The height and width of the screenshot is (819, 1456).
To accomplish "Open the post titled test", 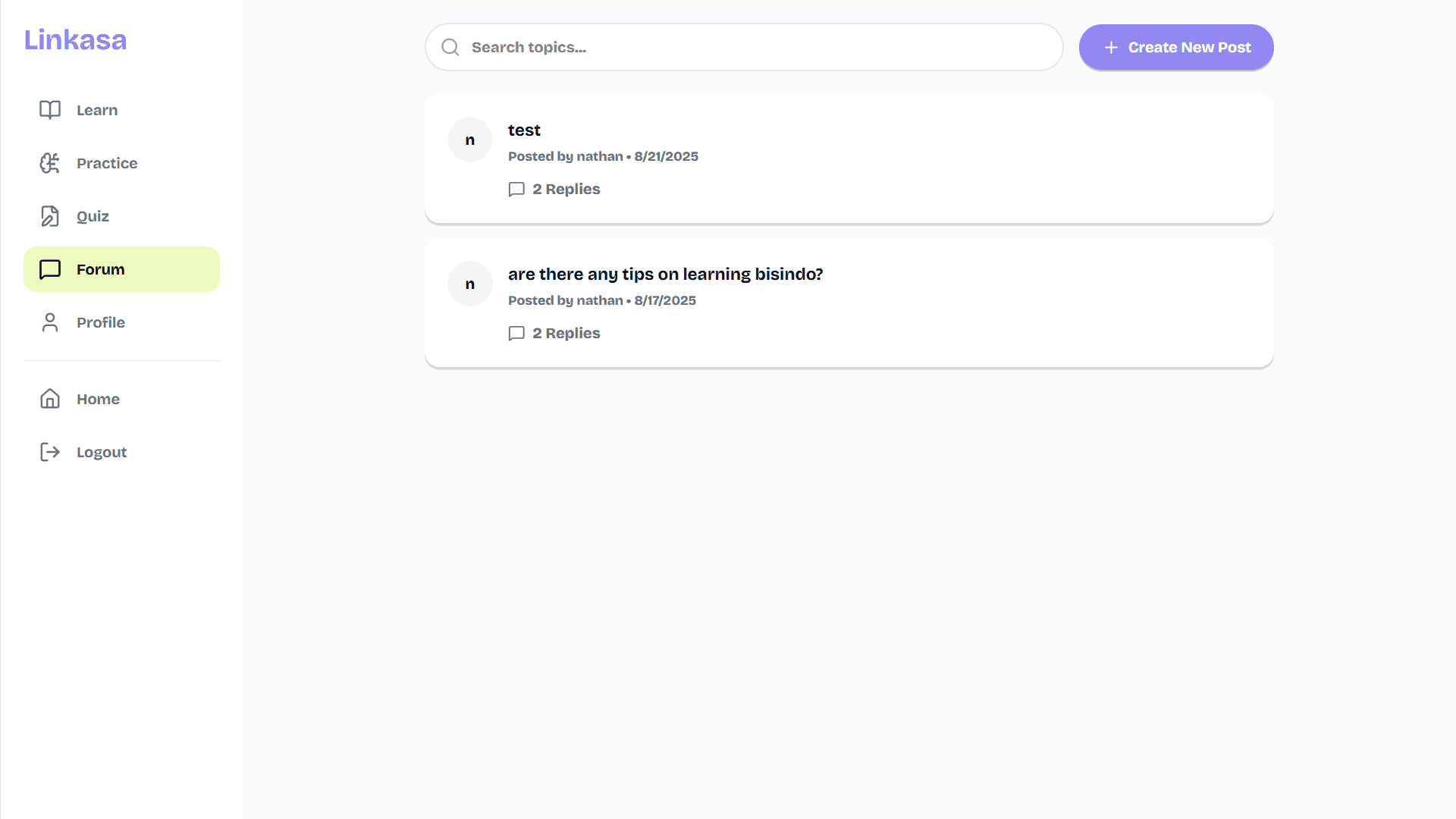I will tap(524, 130).
